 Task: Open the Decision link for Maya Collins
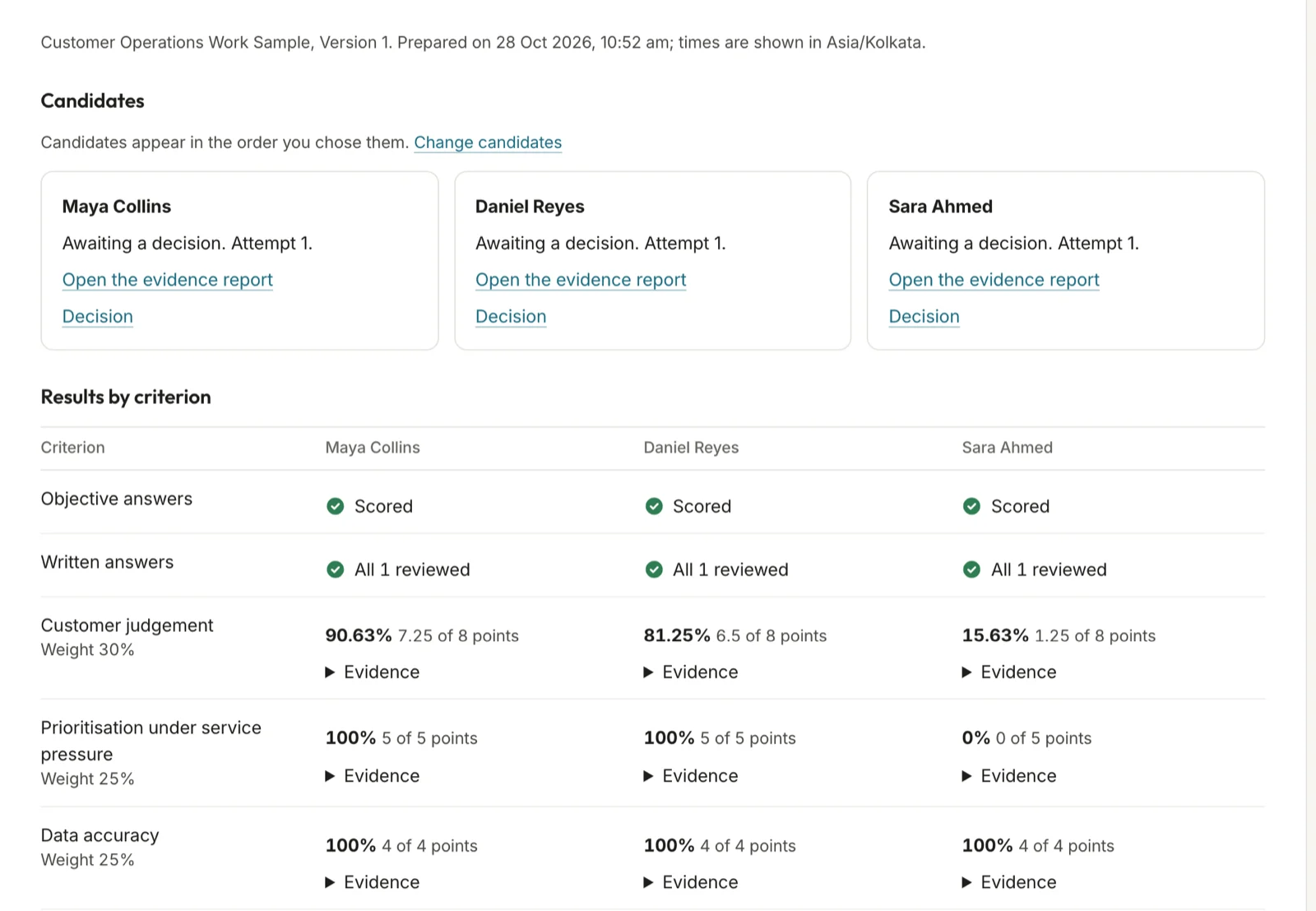[98, 317]
